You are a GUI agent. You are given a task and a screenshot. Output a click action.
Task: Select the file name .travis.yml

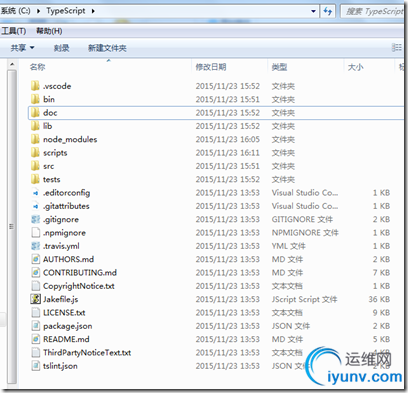(61, 246)
